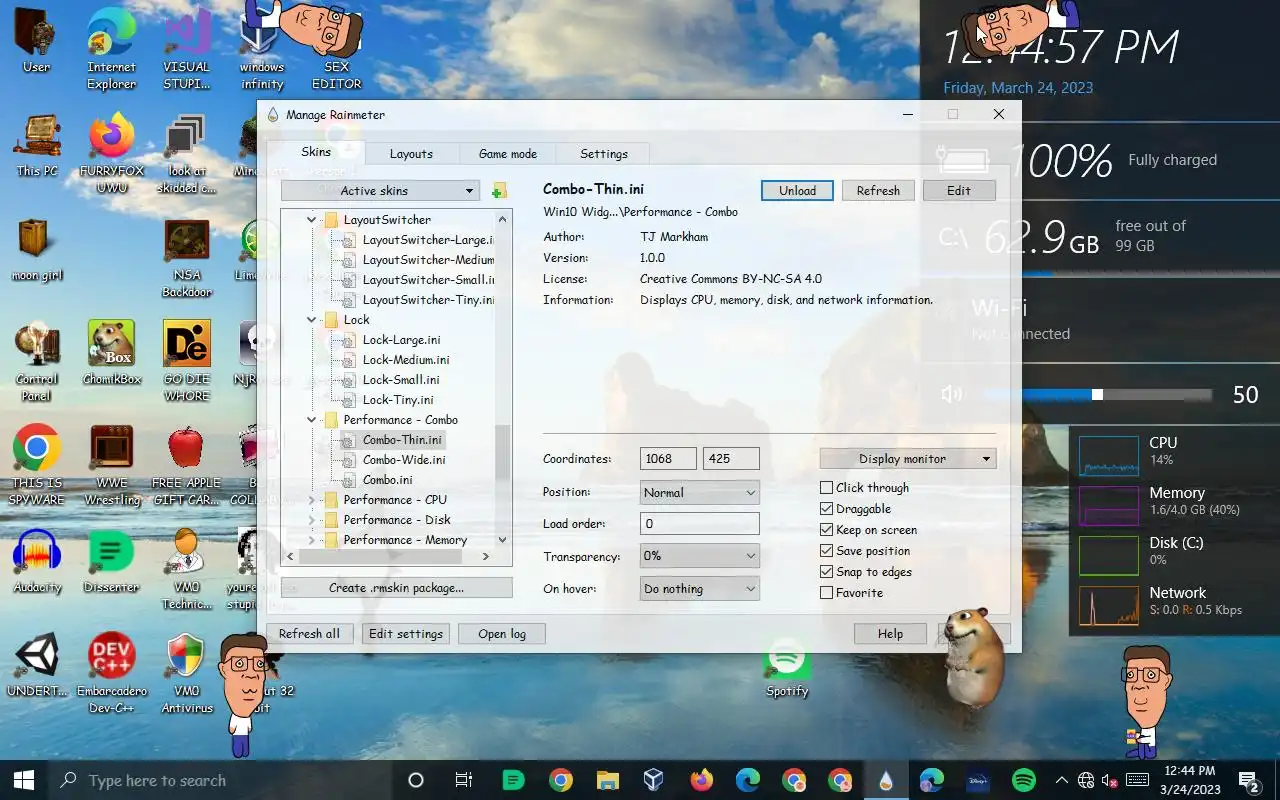1280x800 pixels.
Task: Open the This PC desktop icon
Action: pyautogui.click(x=37, y=145)
